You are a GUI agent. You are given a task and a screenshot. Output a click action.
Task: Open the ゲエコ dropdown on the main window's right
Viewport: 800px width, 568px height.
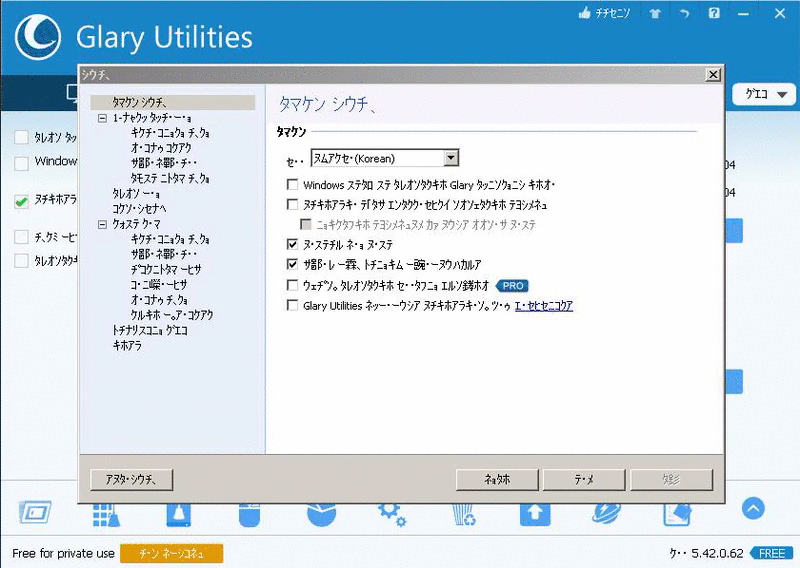click(764, 94)
